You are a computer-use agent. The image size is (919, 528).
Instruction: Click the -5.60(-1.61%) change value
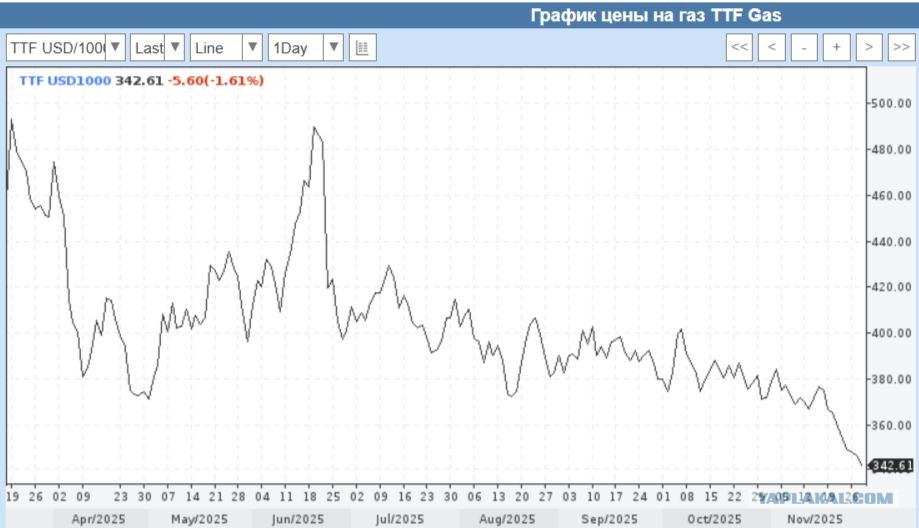click(x=216, y=80)
